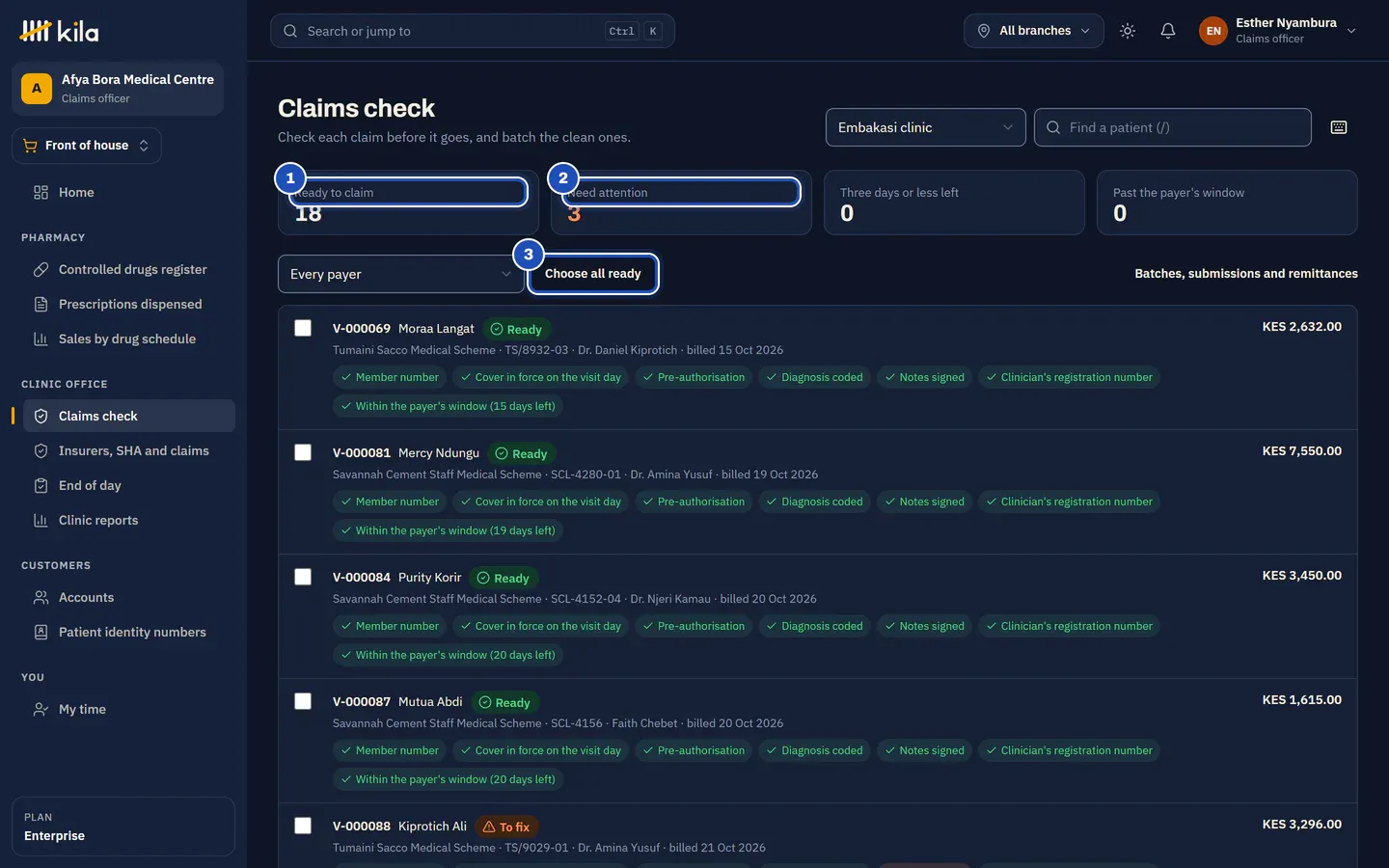Click the EN user avatar

click(1213, 31)
